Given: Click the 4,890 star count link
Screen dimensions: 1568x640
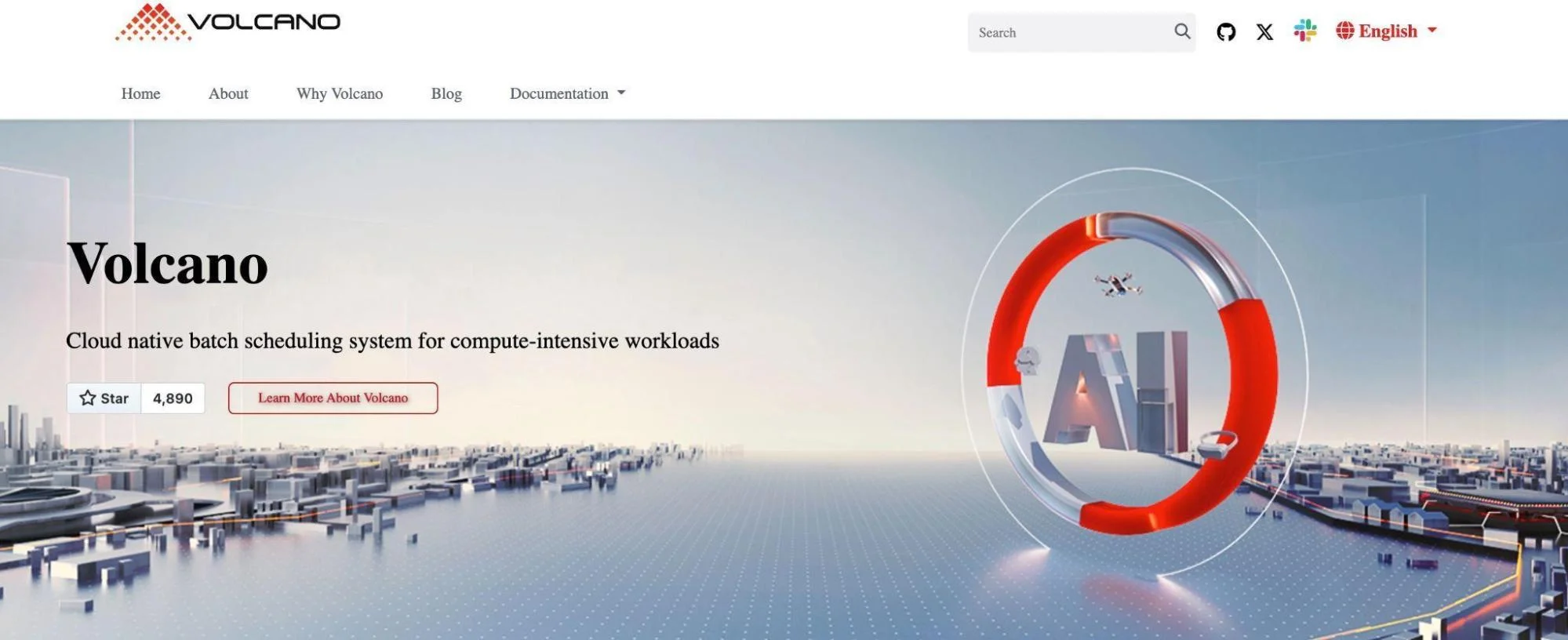Looking at the screenshot, I should (x=173, y=398).
